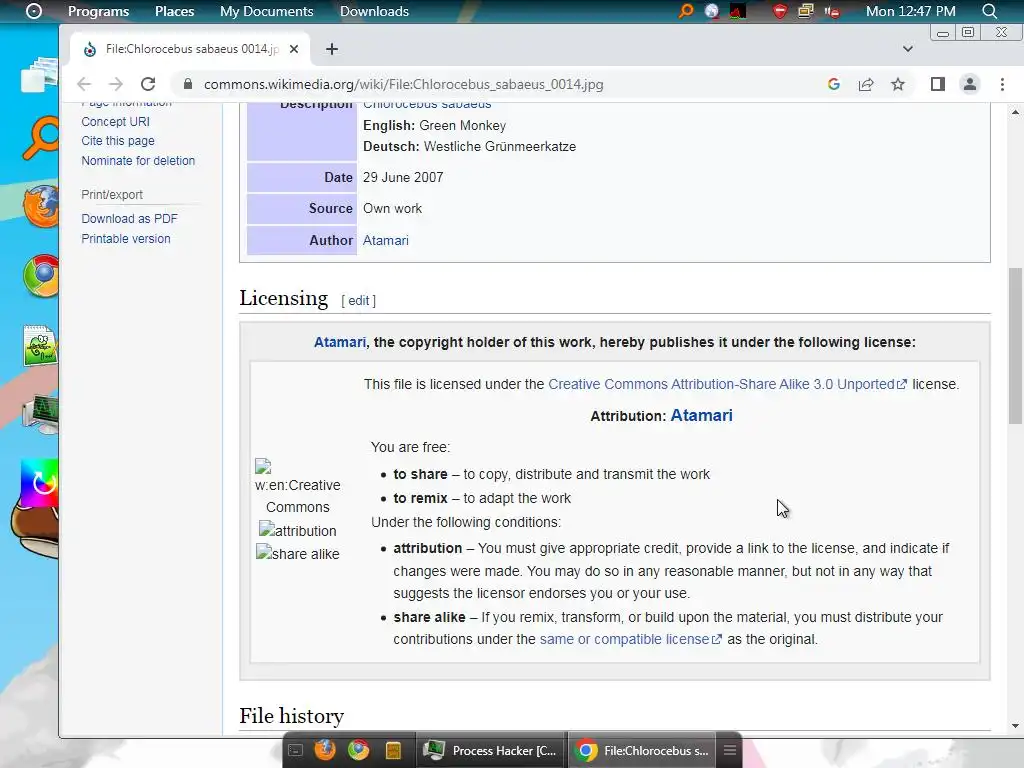Open the Downloads menu
Image resolution: width=1024 pixels, height=768 pixels.
pos(374,11)
